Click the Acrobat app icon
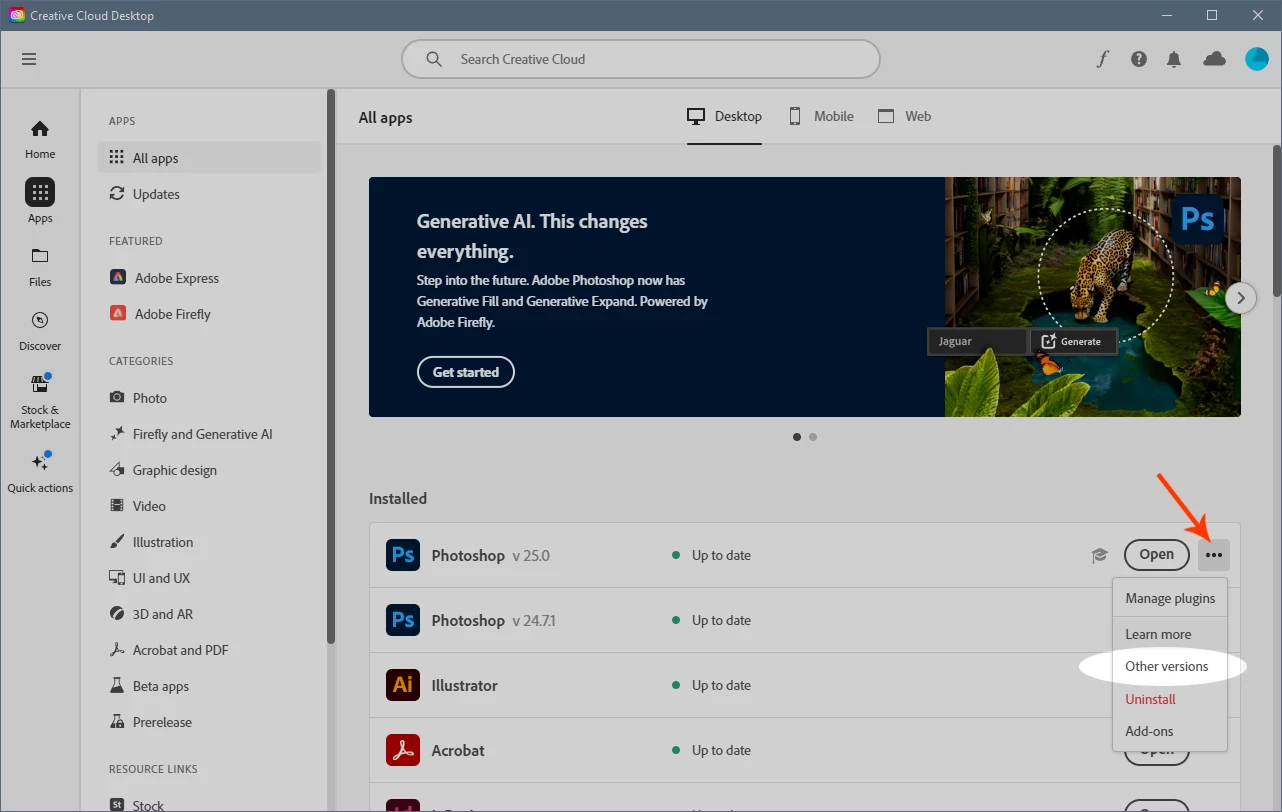The height and width of the screenshot is (812, 1282). 403,750
